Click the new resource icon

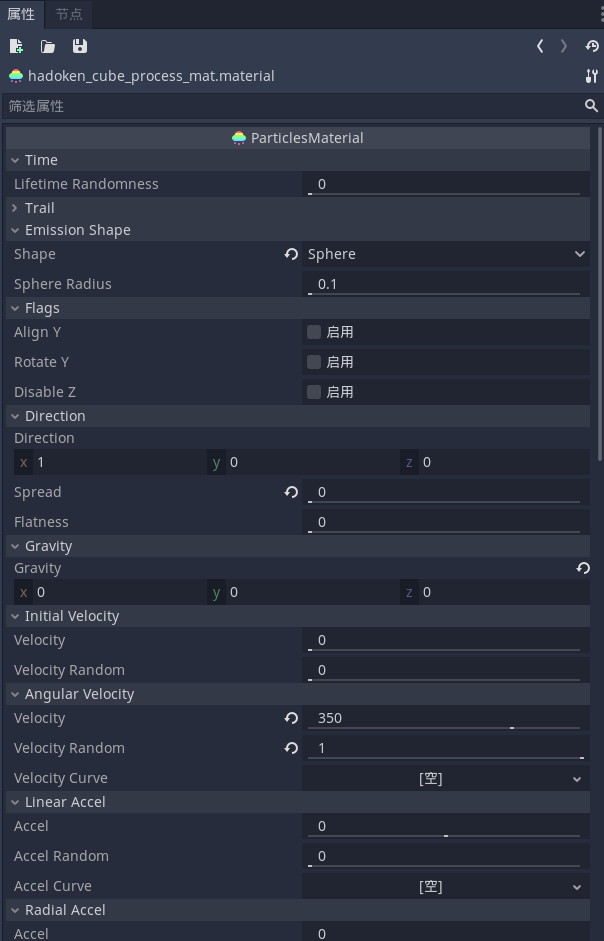click(x=16, y=46)
